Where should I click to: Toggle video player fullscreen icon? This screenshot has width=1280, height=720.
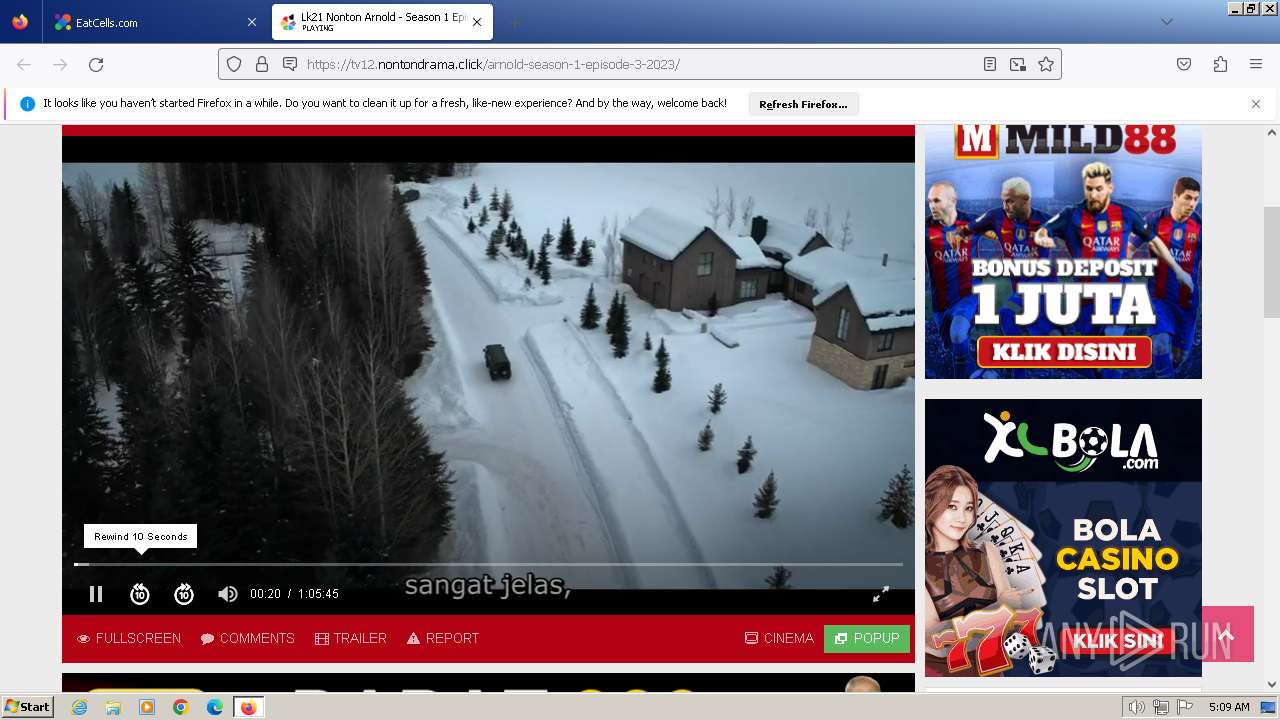881,594
